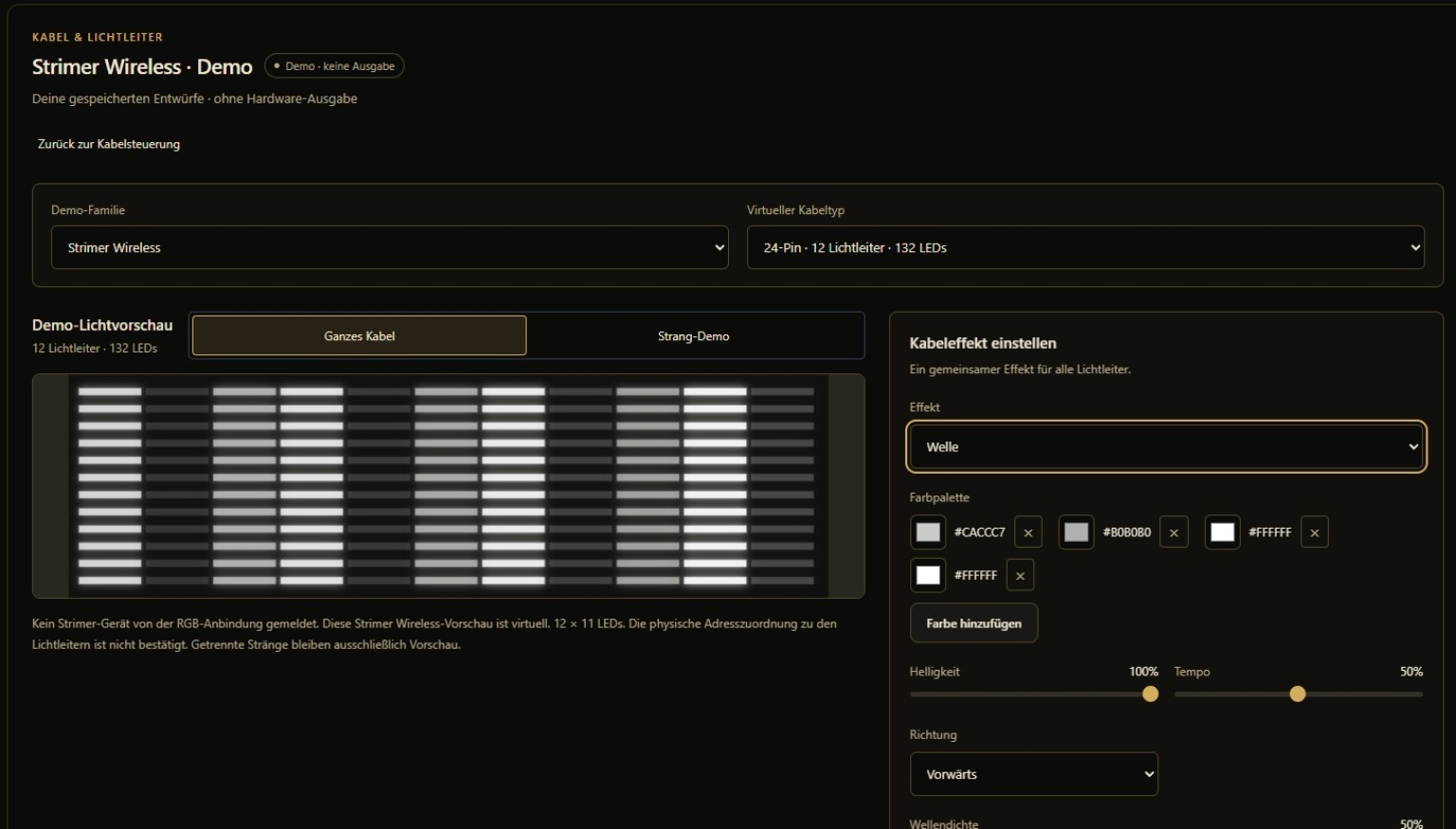
Task: Click the #B0B0B0 hex value text
Action: (x=1127, y=532)
